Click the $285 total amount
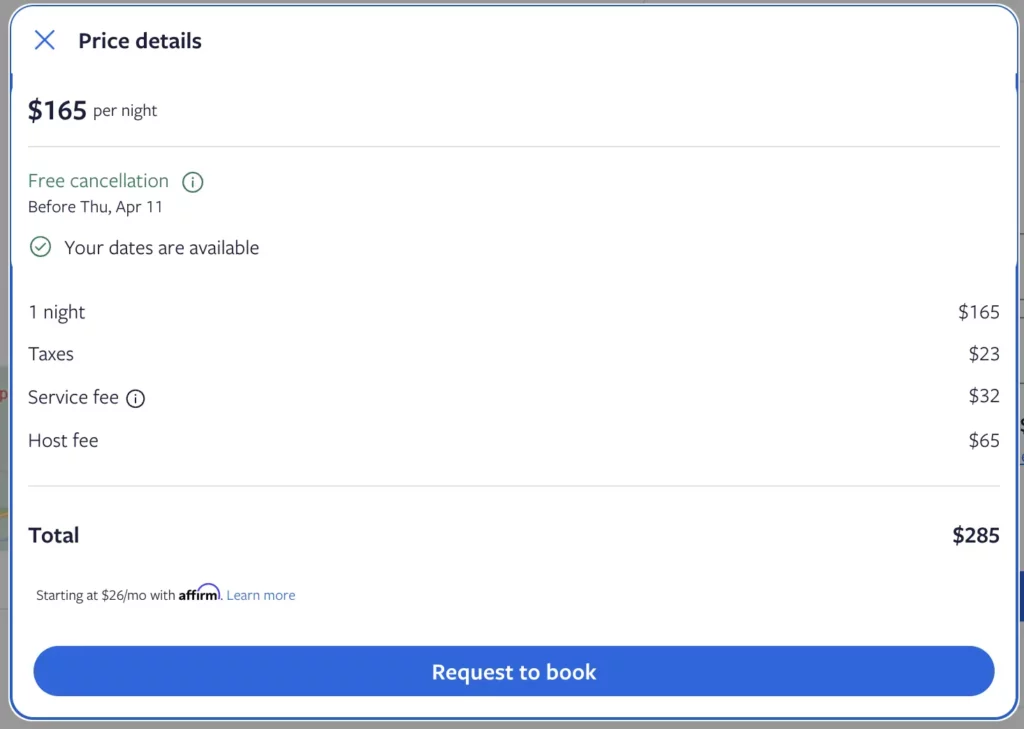1024x729 pixels. point(975,535)
